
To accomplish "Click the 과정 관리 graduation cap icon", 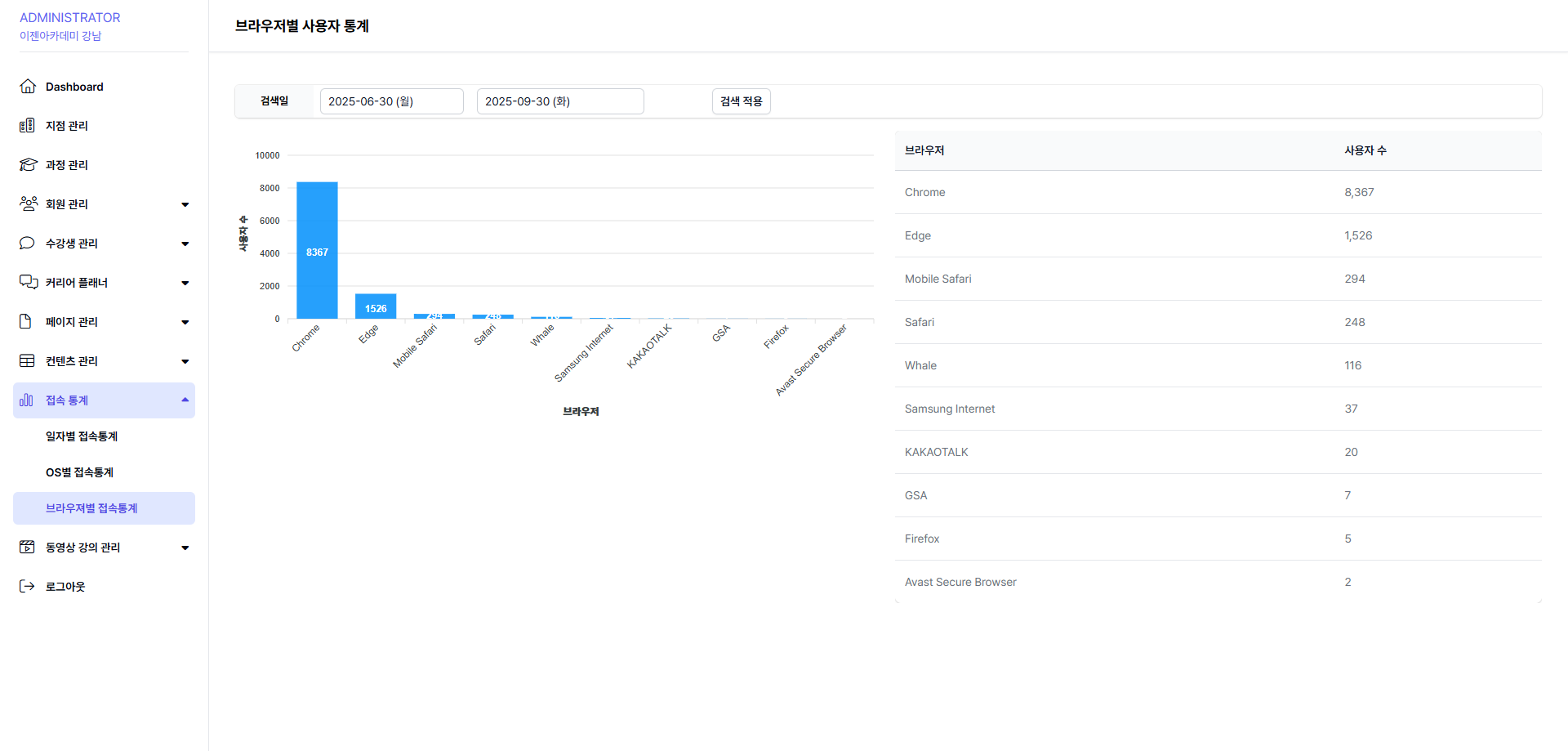I will pyautogui.click(x=28, y=165).
